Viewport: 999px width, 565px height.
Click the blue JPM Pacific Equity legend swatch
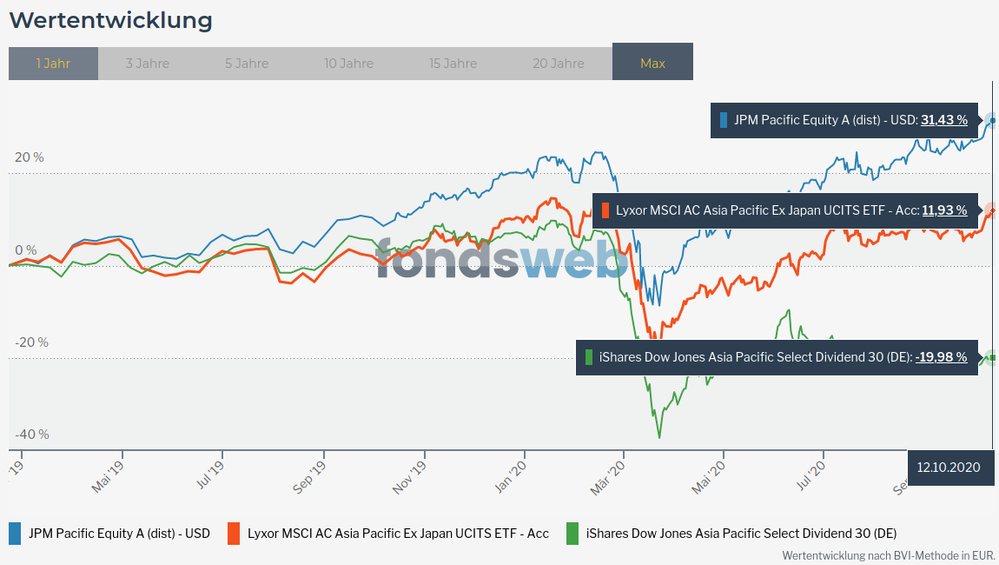(15, 533)
